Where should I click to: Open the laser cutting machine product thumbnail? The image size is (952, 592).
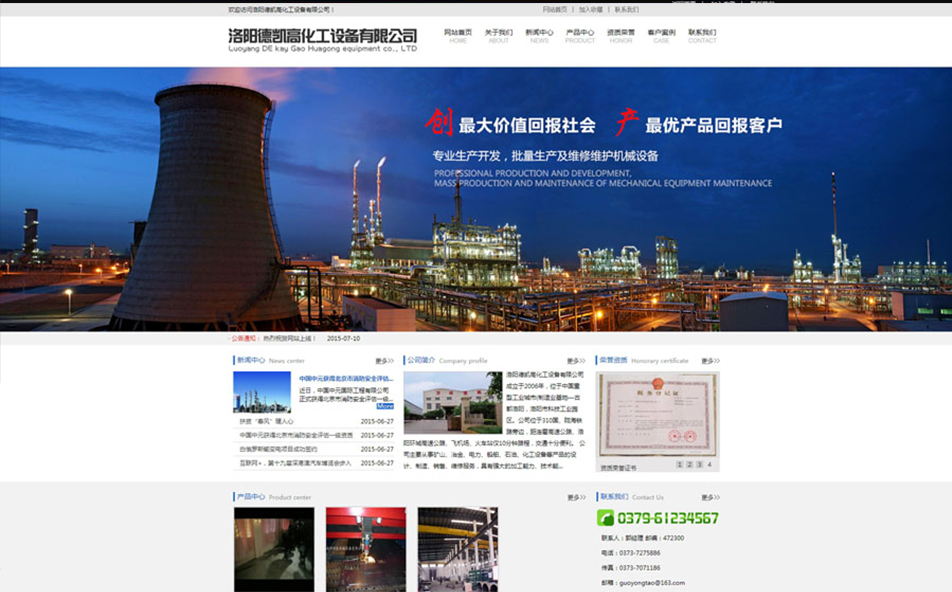point(365,548)
